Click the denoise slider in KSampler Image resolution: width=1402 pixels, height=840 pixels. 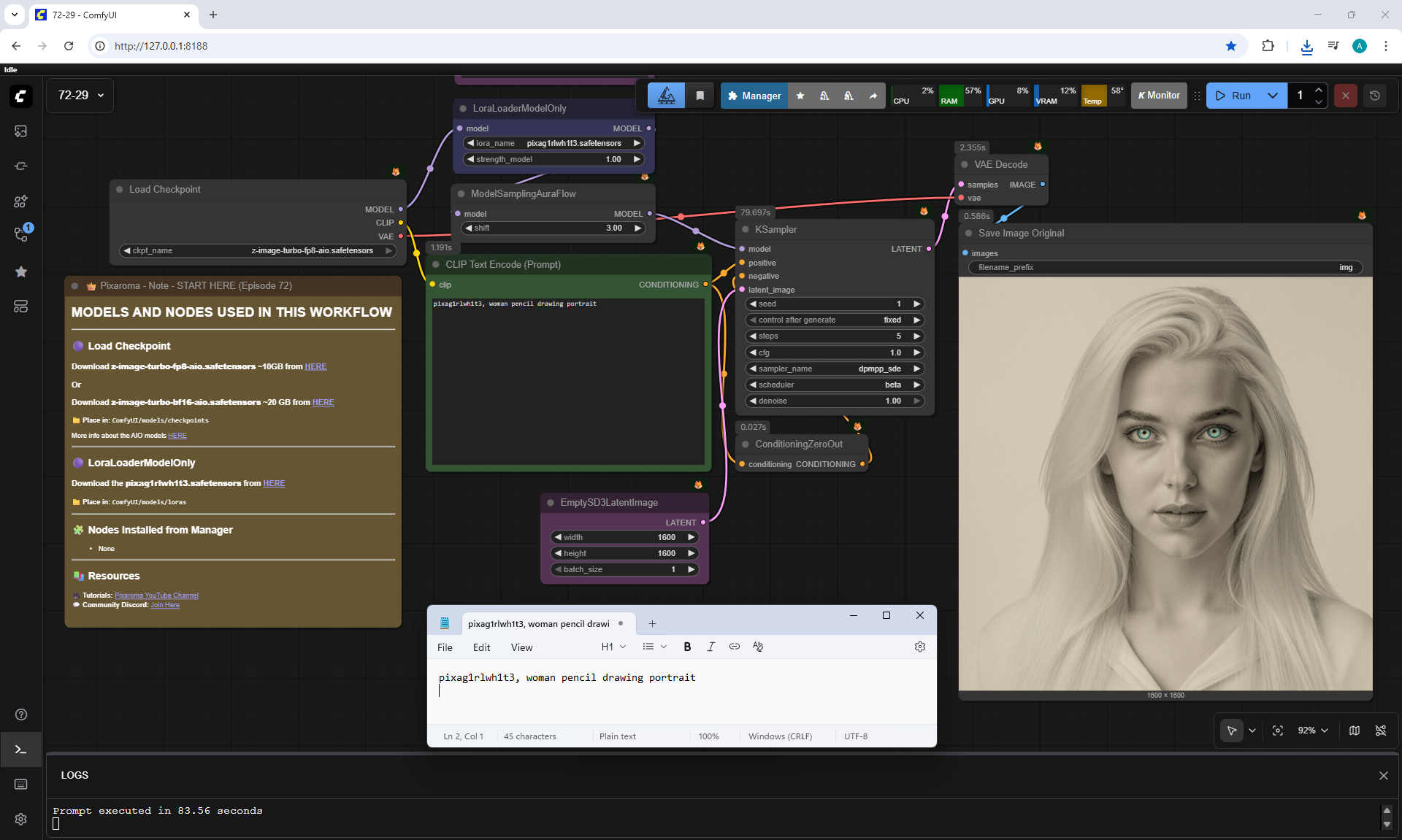tap(834, 401)
